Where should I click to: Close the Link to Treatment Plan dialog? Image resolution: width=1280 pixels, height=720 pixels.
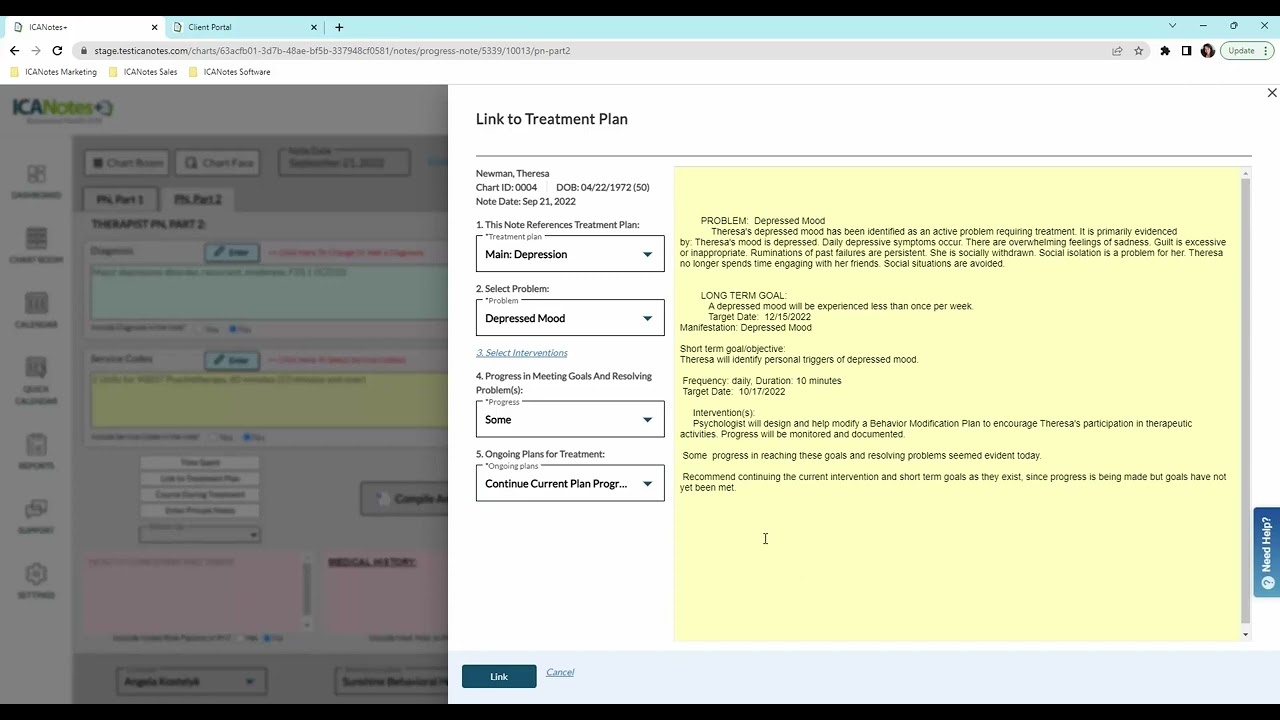(x=1272, y=93)
